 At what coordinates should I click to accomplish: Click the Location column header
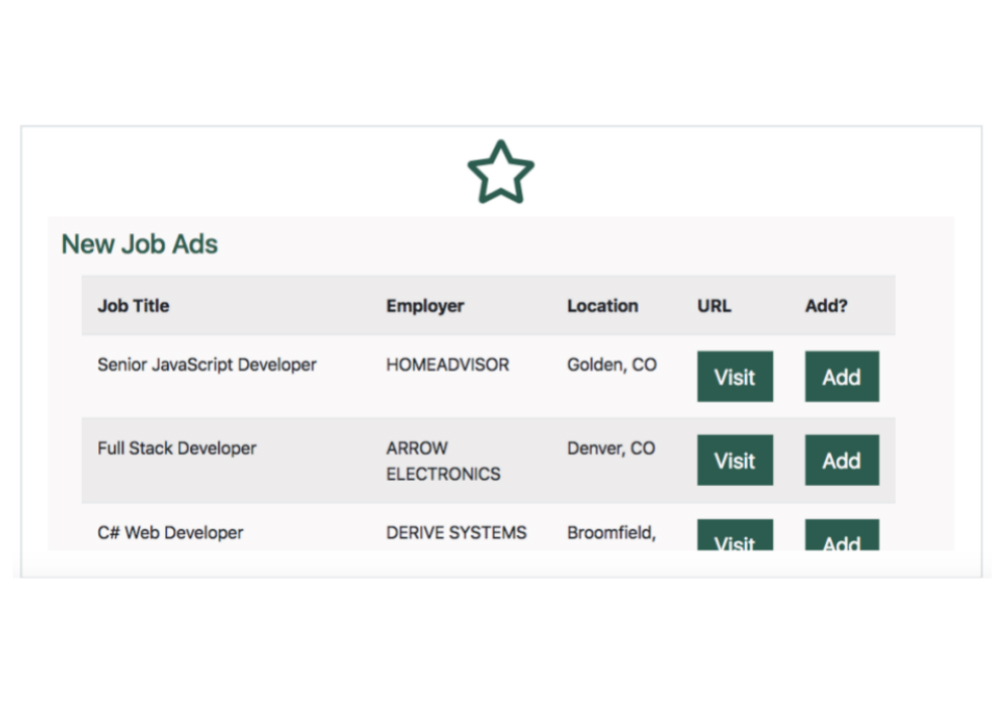tap(603, 306)
